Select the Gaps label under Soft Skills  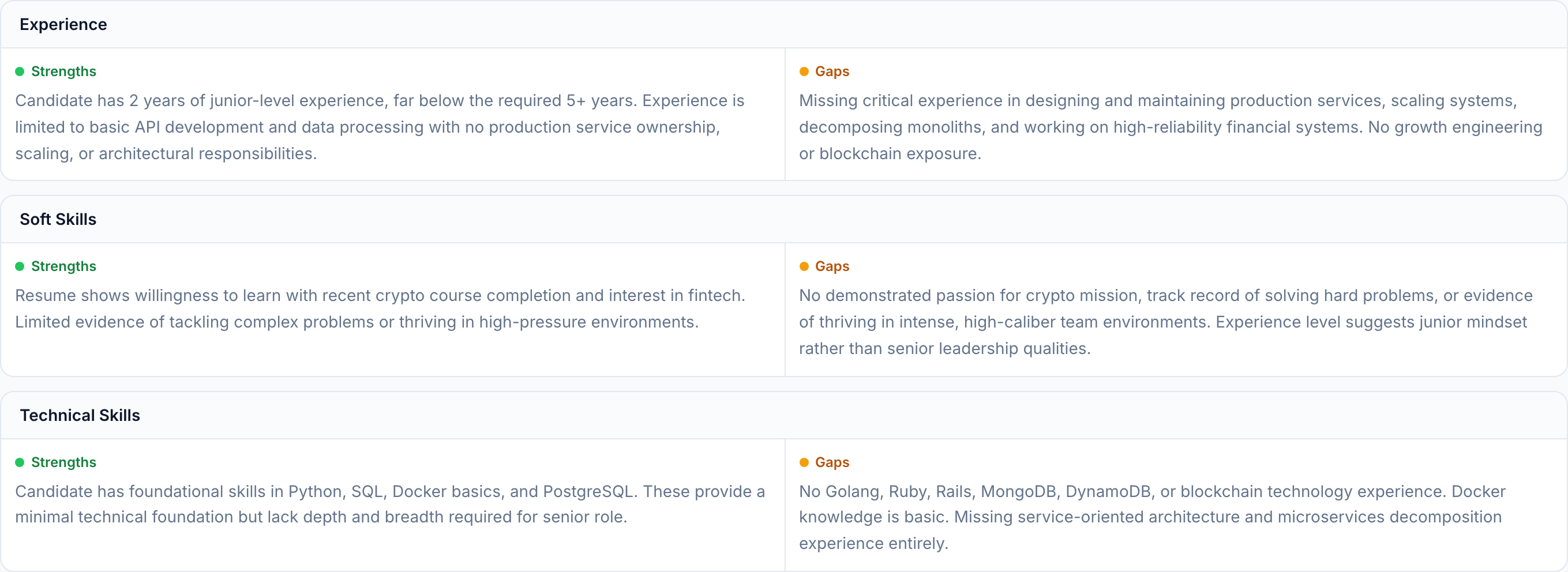(831, 266)
